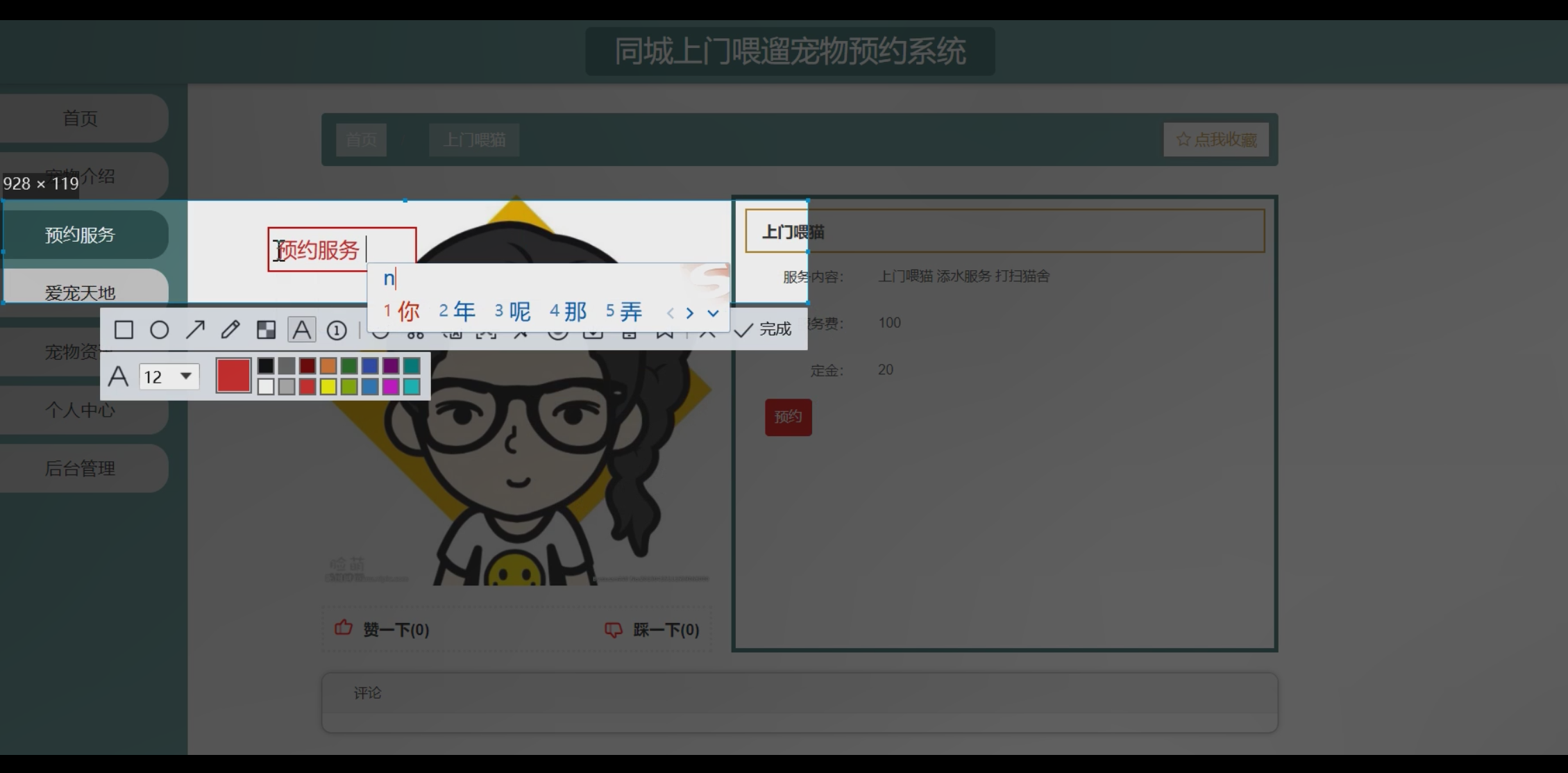Viewport: 1568px width, 773px height.
Task: Select the pencil freehand tool
Action: 230,329
